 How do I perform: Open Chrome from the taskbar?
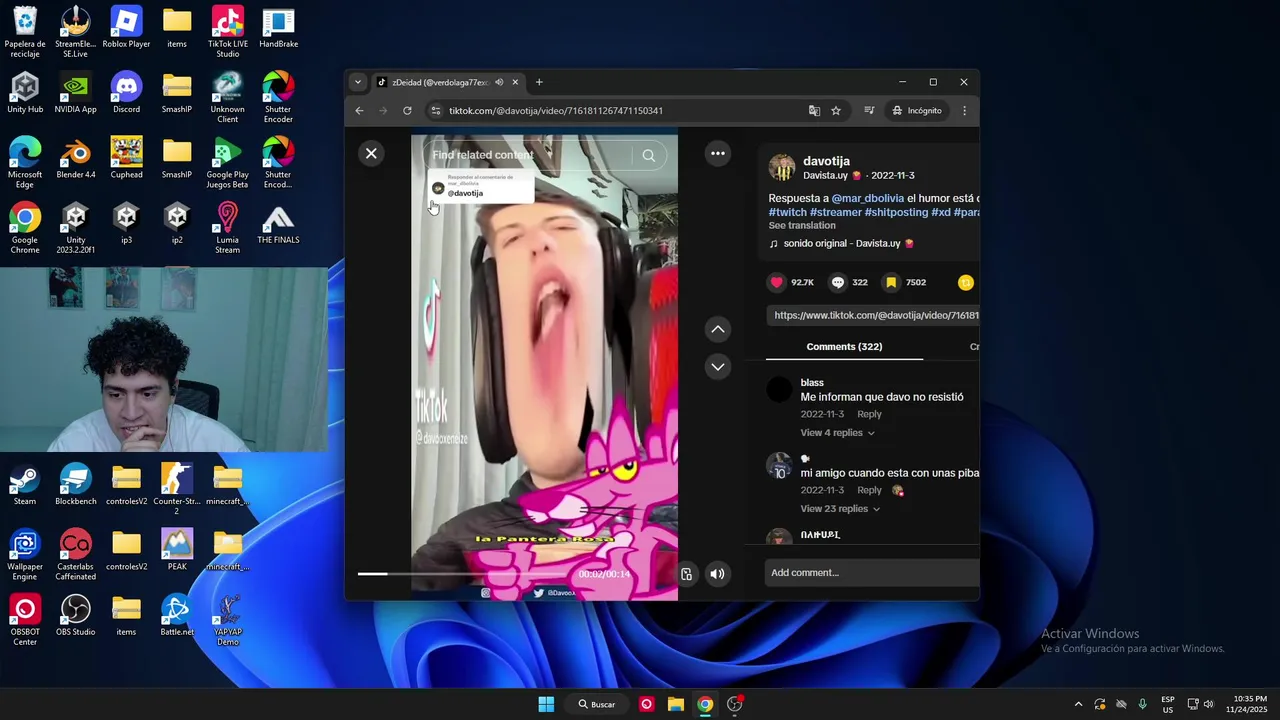(x=705, y=704)
